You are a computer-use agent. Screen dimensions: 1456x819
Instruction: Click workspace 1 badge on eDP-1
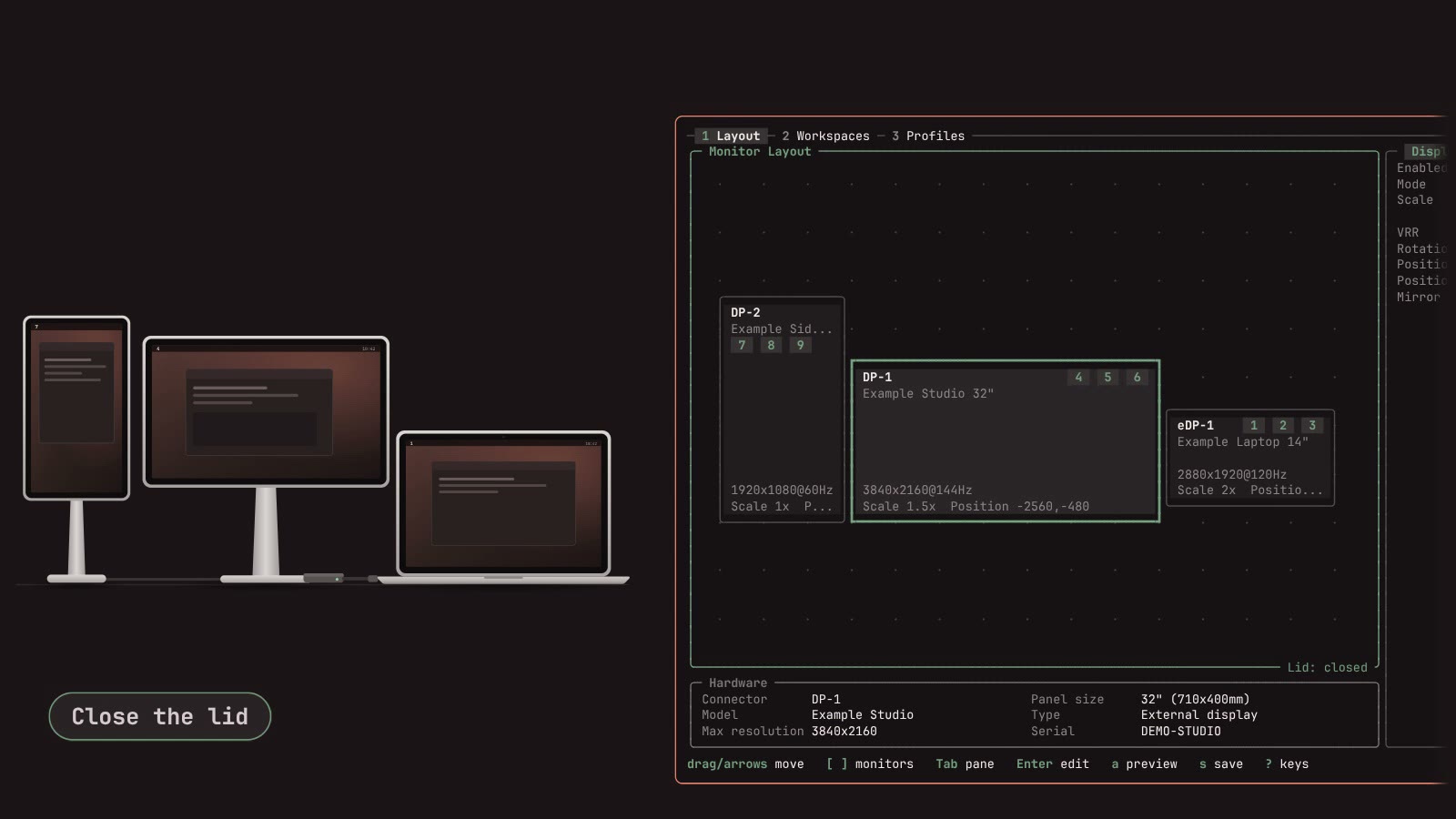[1254, 425]
